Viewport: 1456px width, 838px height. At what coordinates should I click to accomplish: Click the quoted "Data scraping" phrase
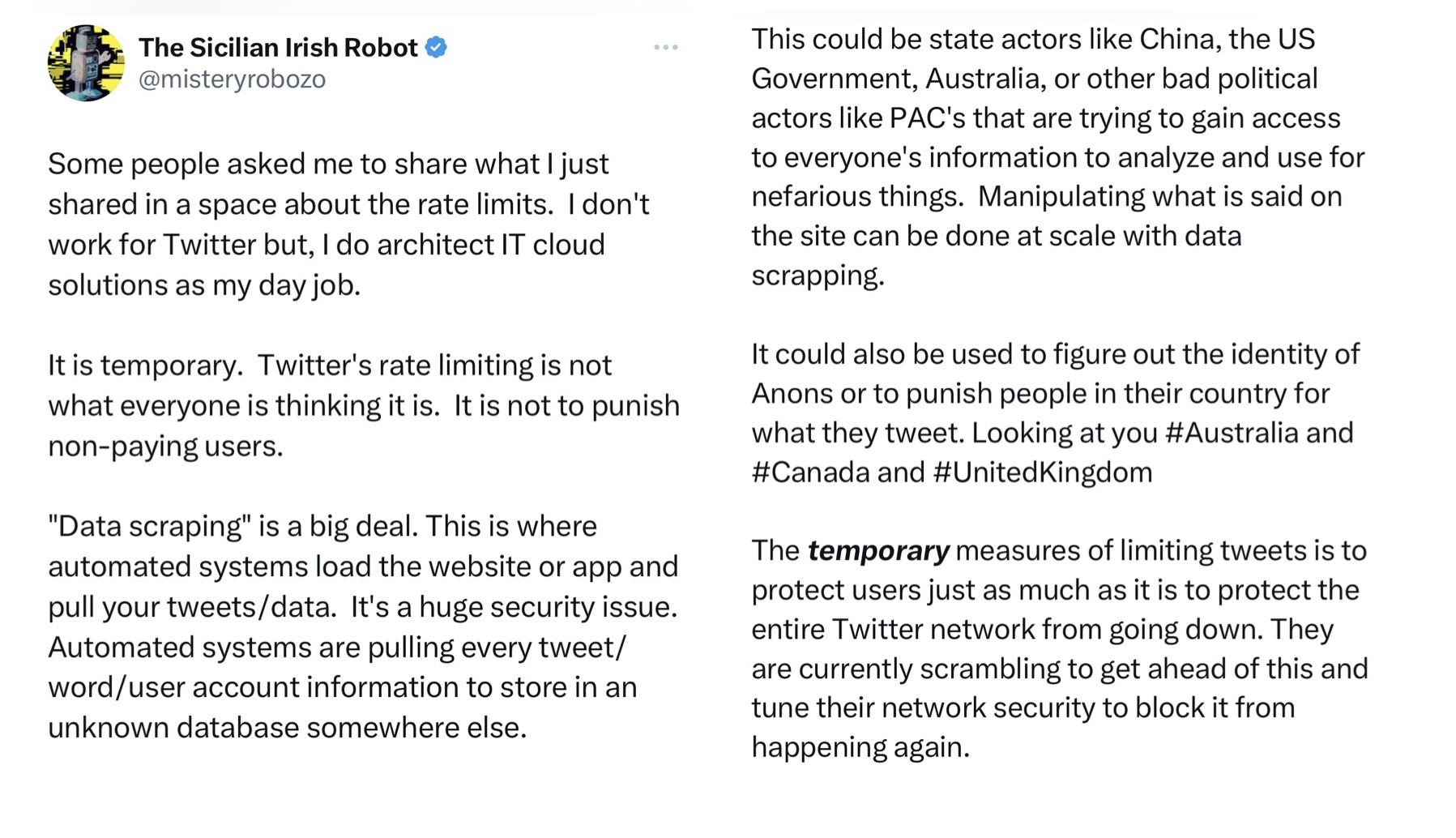click(x=150, y=527)
